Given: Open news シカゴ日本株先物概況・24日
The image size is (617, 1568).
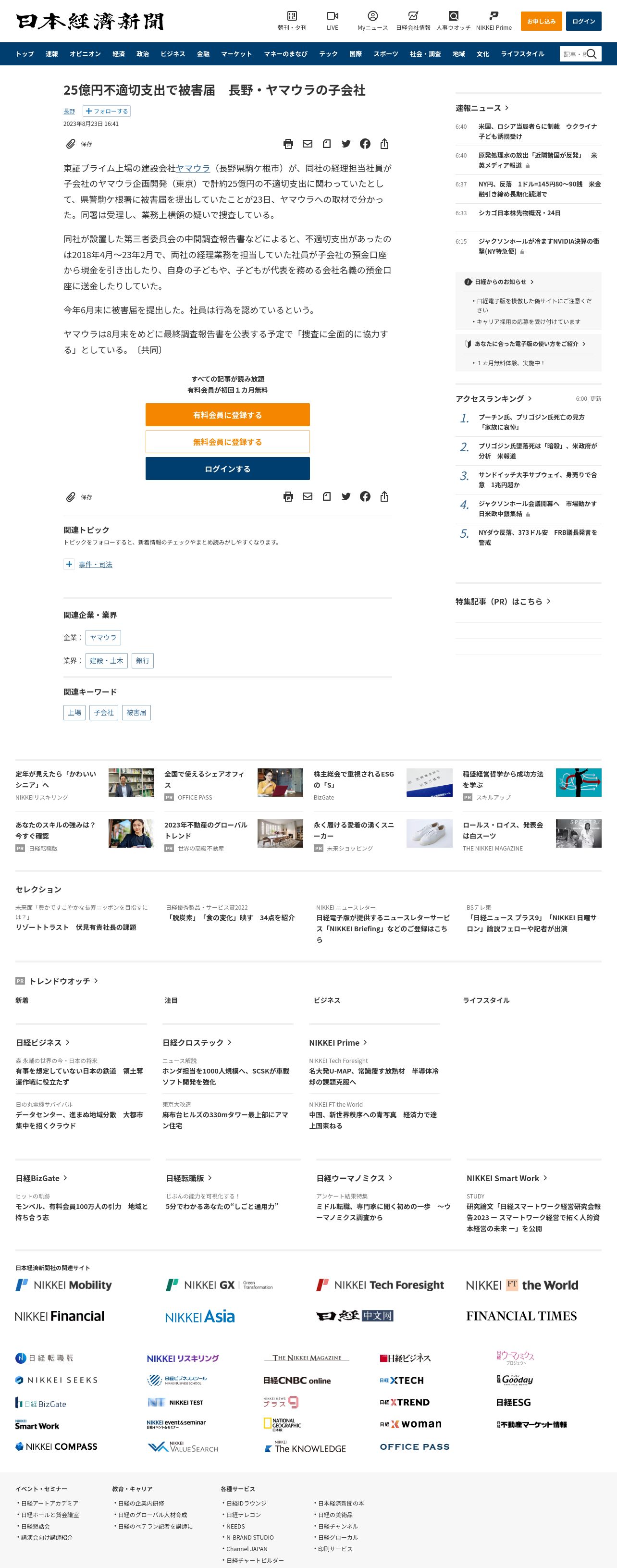Looking at the screenshot, I should coord(519,213).
